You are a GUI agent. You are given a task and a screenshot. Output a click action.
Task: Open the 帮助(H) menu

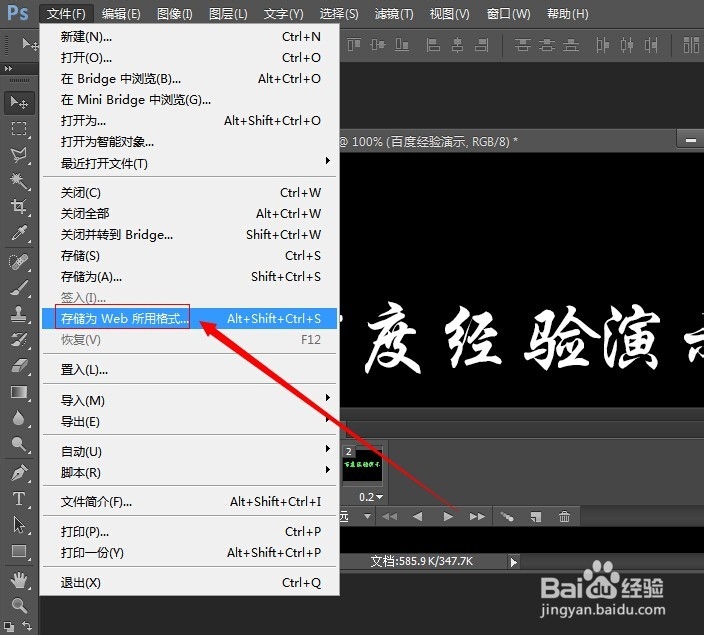(x=567, y=14)
